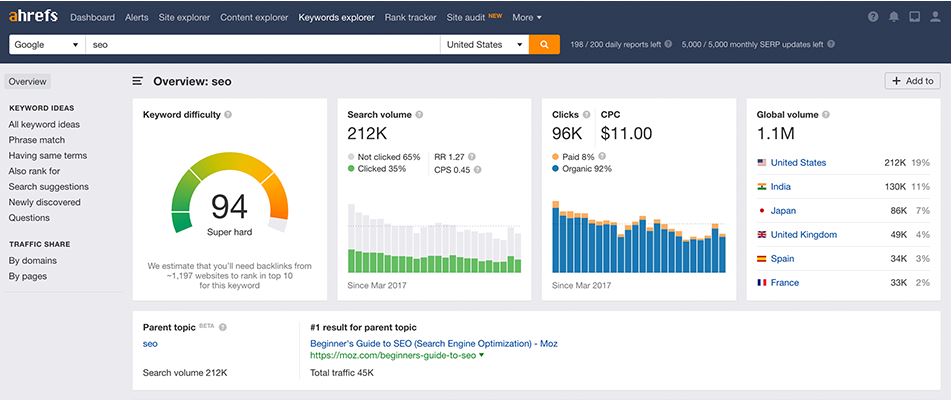This screenshot has width=952, height=400.
Task: Click the keyword difficulty gauge showing 94
Action: [x=230, y=194]
